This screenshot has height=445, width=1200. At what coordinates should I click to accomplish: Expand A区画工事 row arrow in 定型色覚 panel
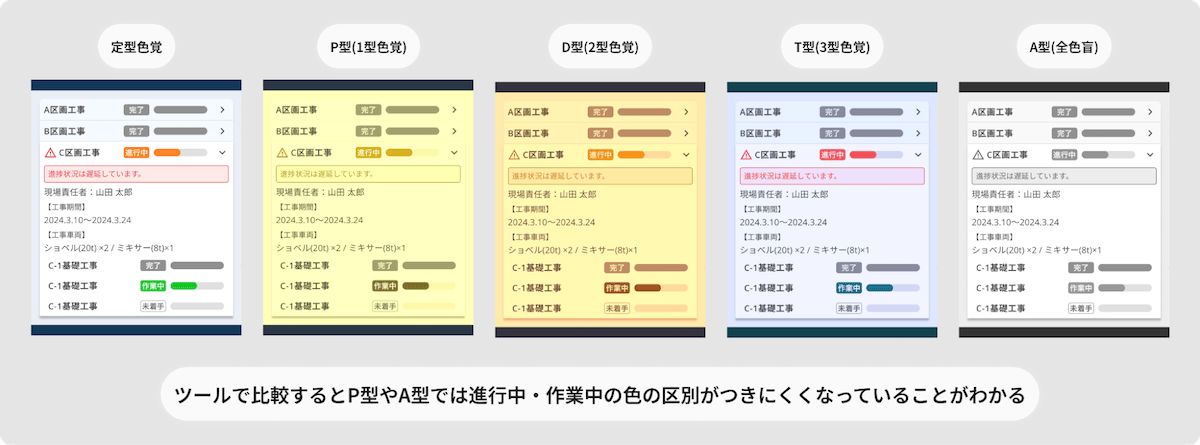point(221,111)
